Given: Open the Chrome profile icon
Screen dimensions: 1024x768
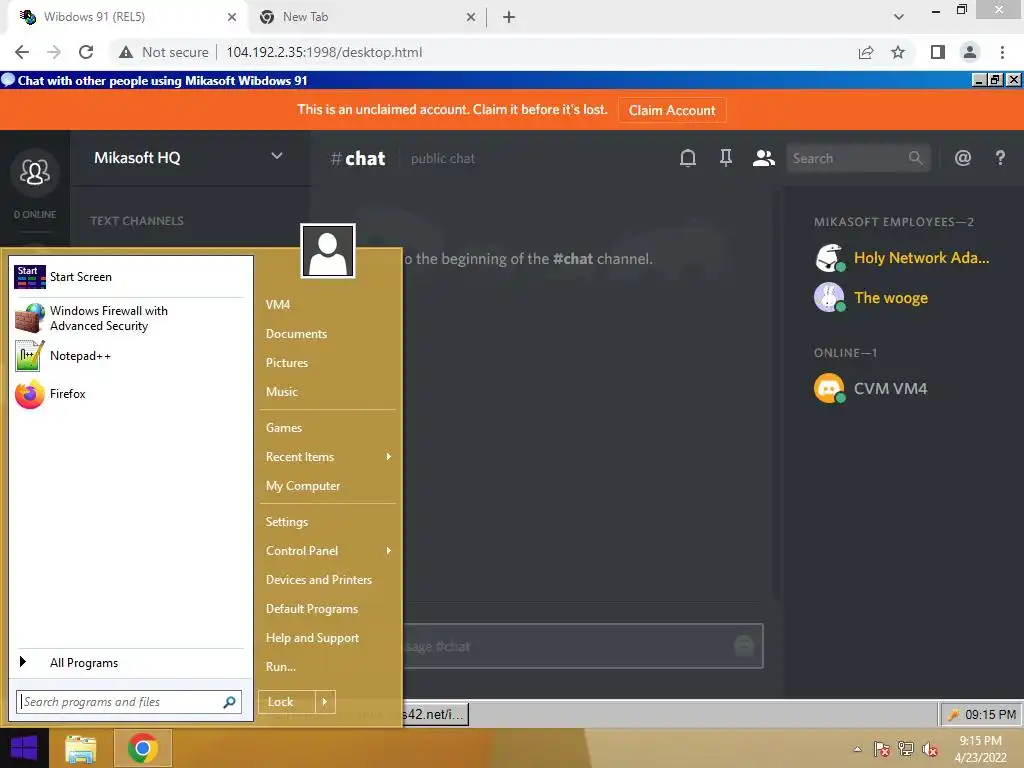Looking at the screenshot, I should point(970,52).
